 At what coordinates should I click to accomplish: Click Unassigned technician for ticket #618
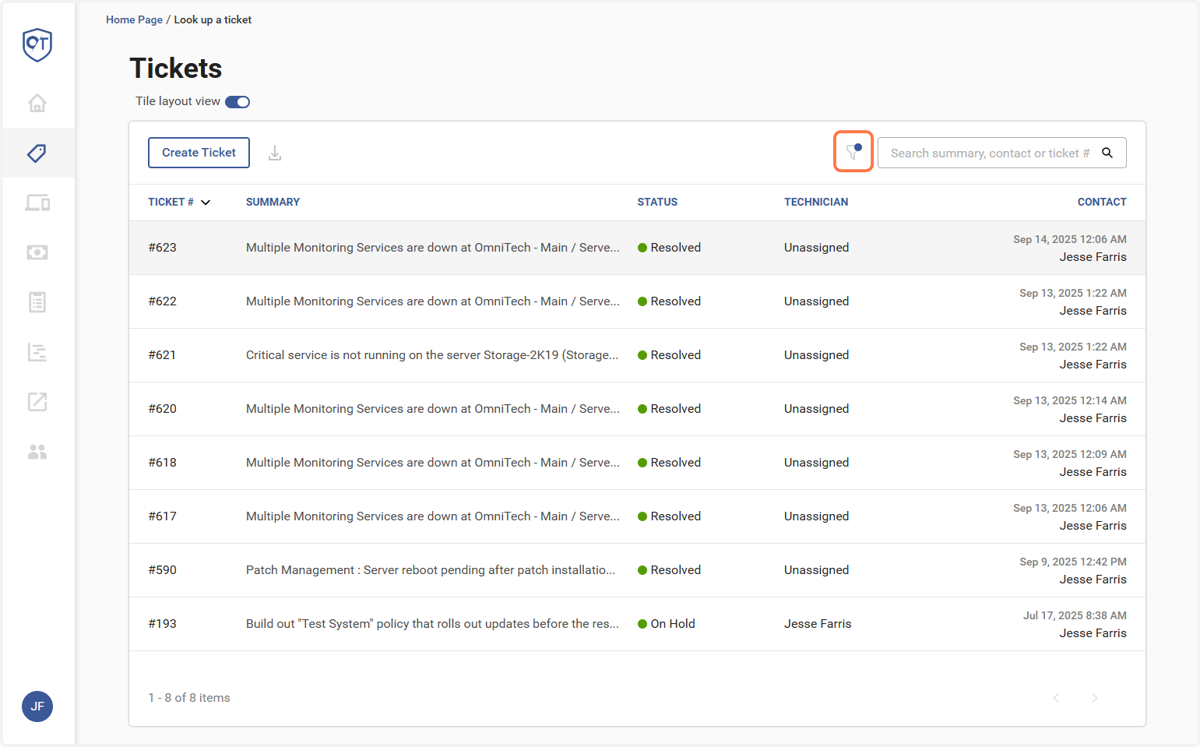click(816, 463)
